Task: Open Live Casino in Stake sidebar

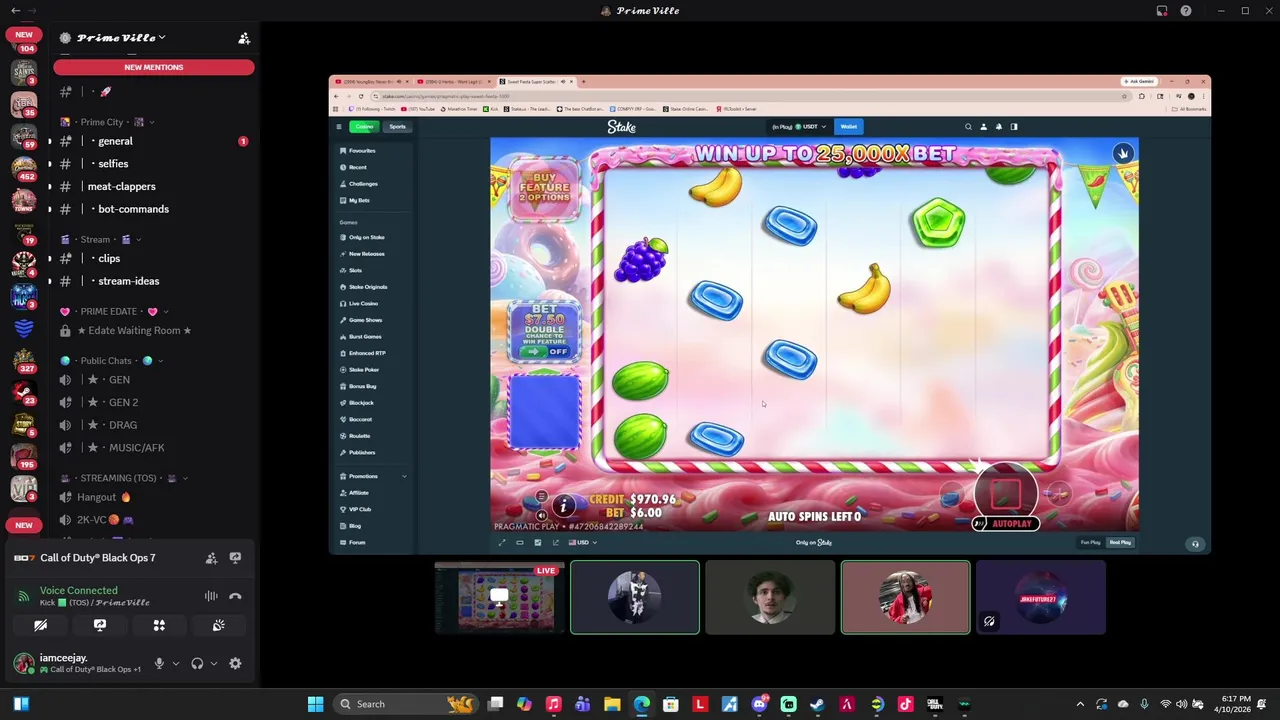Action: point(374,304)
